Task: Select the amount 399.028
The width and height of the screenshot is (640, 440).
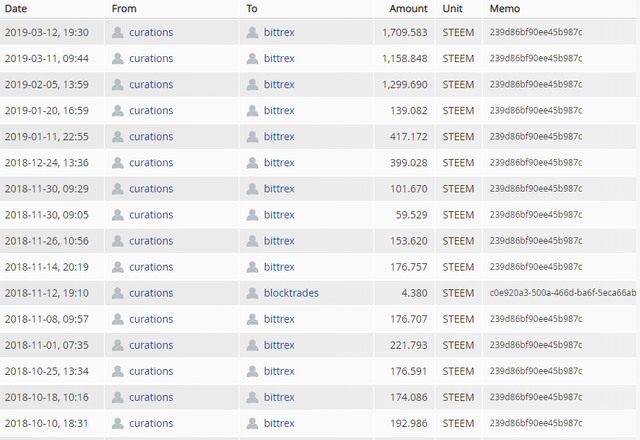Action: pos(409,163)
